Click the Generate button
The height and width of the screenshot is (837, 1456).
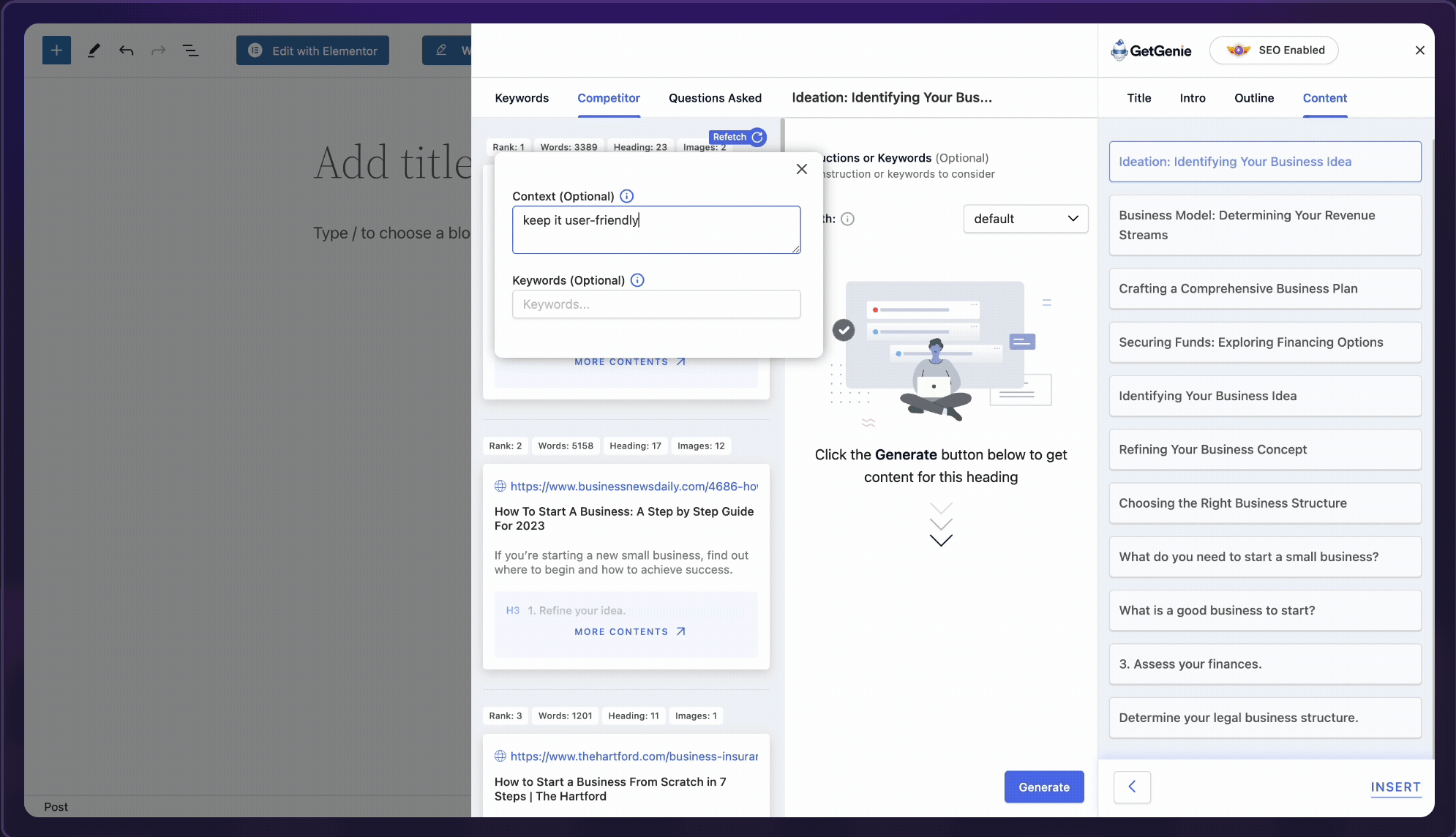1044,786
